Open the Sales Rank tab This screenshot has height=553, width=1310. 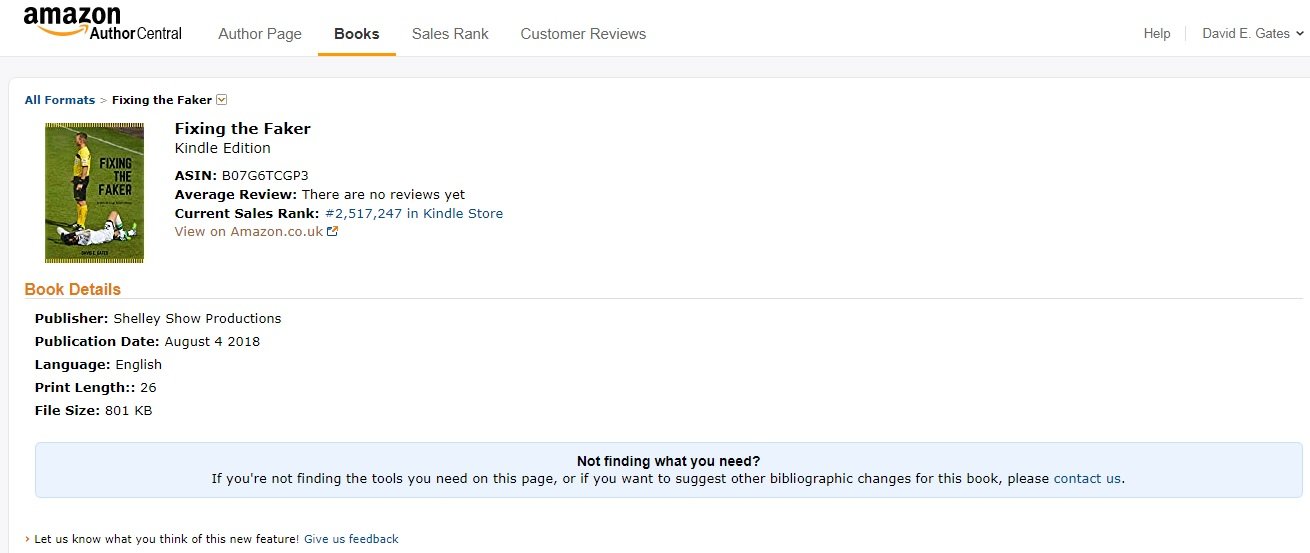click(450, 34)
